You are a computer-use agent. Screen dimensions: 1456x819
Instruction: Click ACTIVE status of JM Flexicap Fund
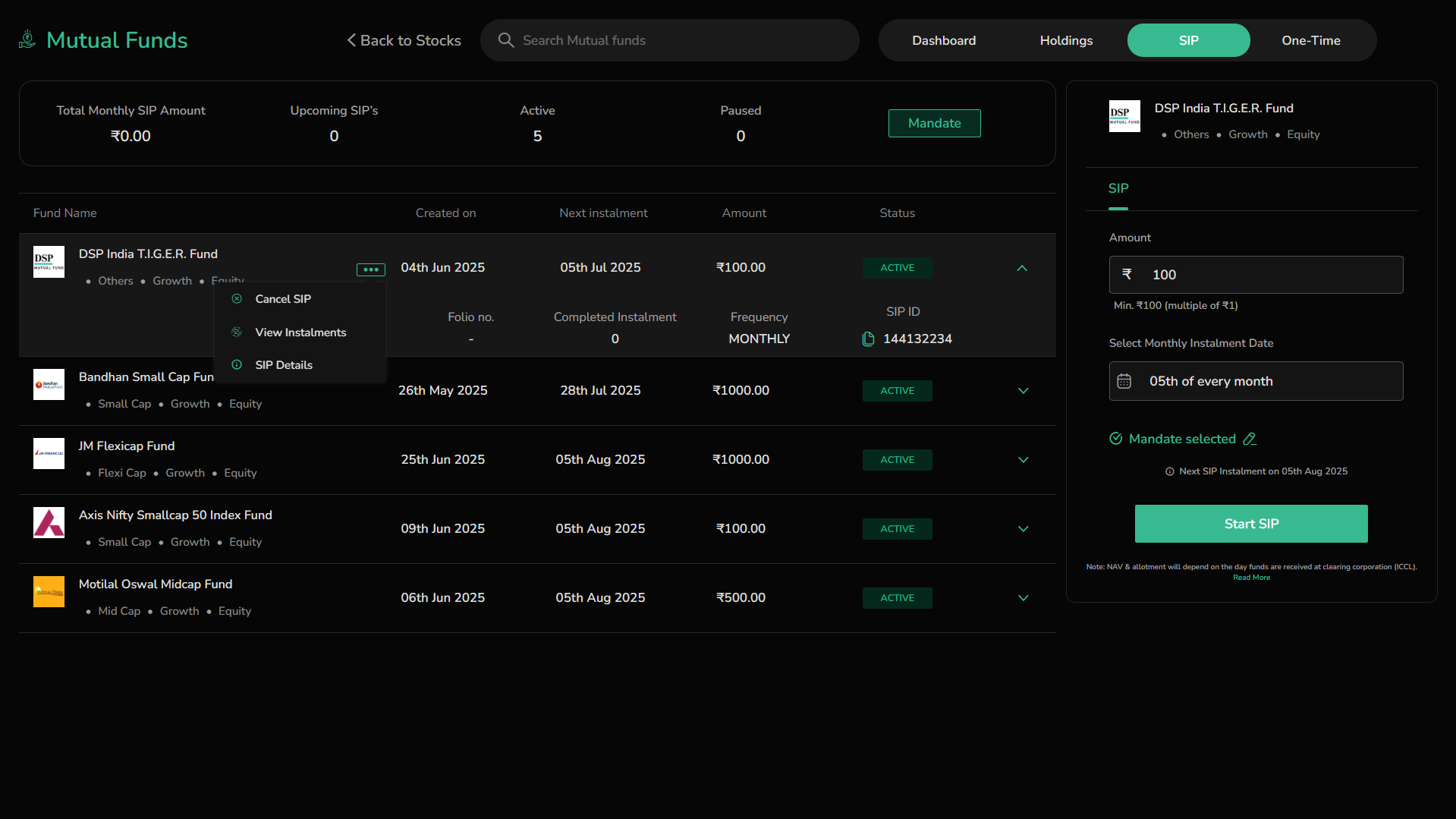[x=897, y=460]
